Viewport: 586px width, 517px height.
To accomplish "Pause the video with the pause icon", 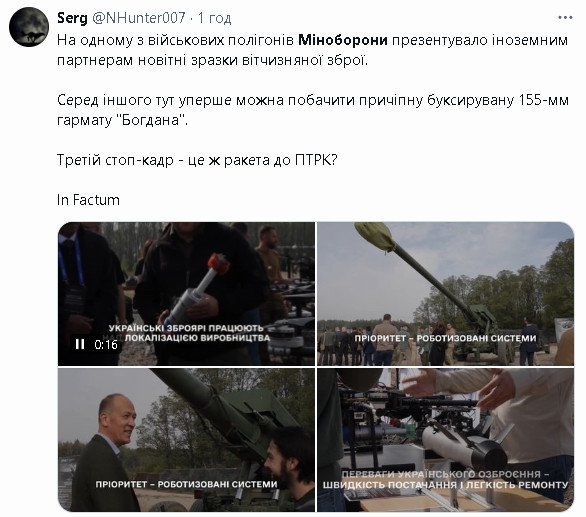I will [80, 344].
